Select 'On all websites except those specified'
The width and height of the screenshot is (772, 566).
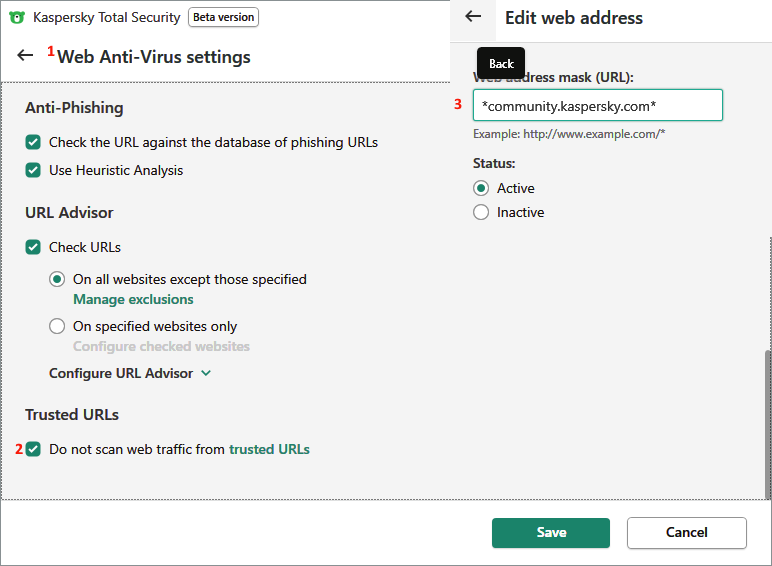[x=58, y=279]
